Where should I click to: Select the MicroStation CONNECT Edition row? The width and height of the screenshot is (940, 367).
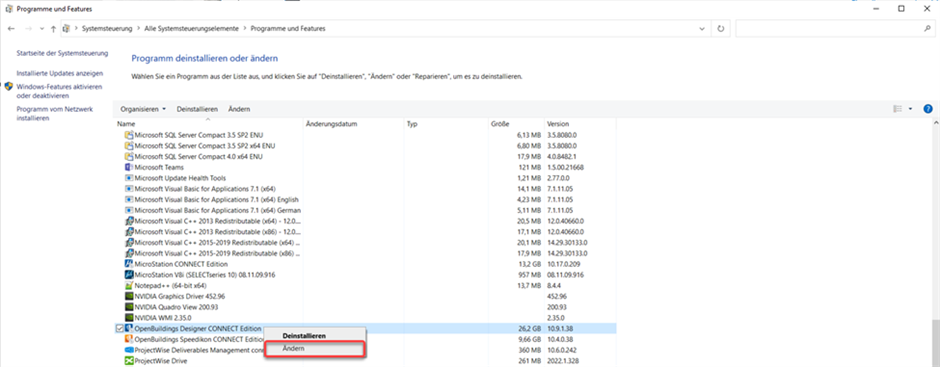point(366,264)
